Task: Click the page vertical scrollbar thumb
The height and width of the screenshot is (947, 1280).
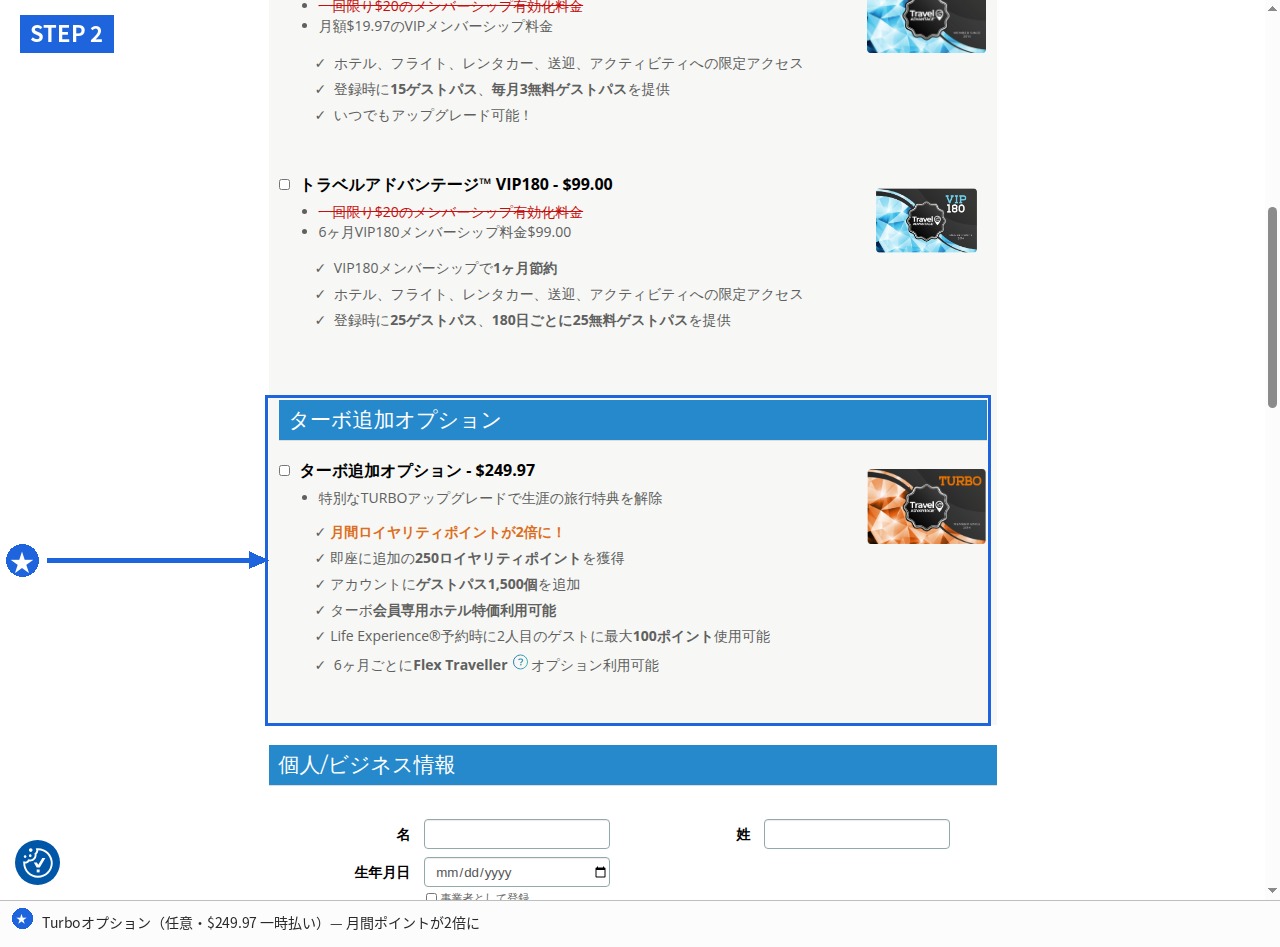Action: 1272,307
